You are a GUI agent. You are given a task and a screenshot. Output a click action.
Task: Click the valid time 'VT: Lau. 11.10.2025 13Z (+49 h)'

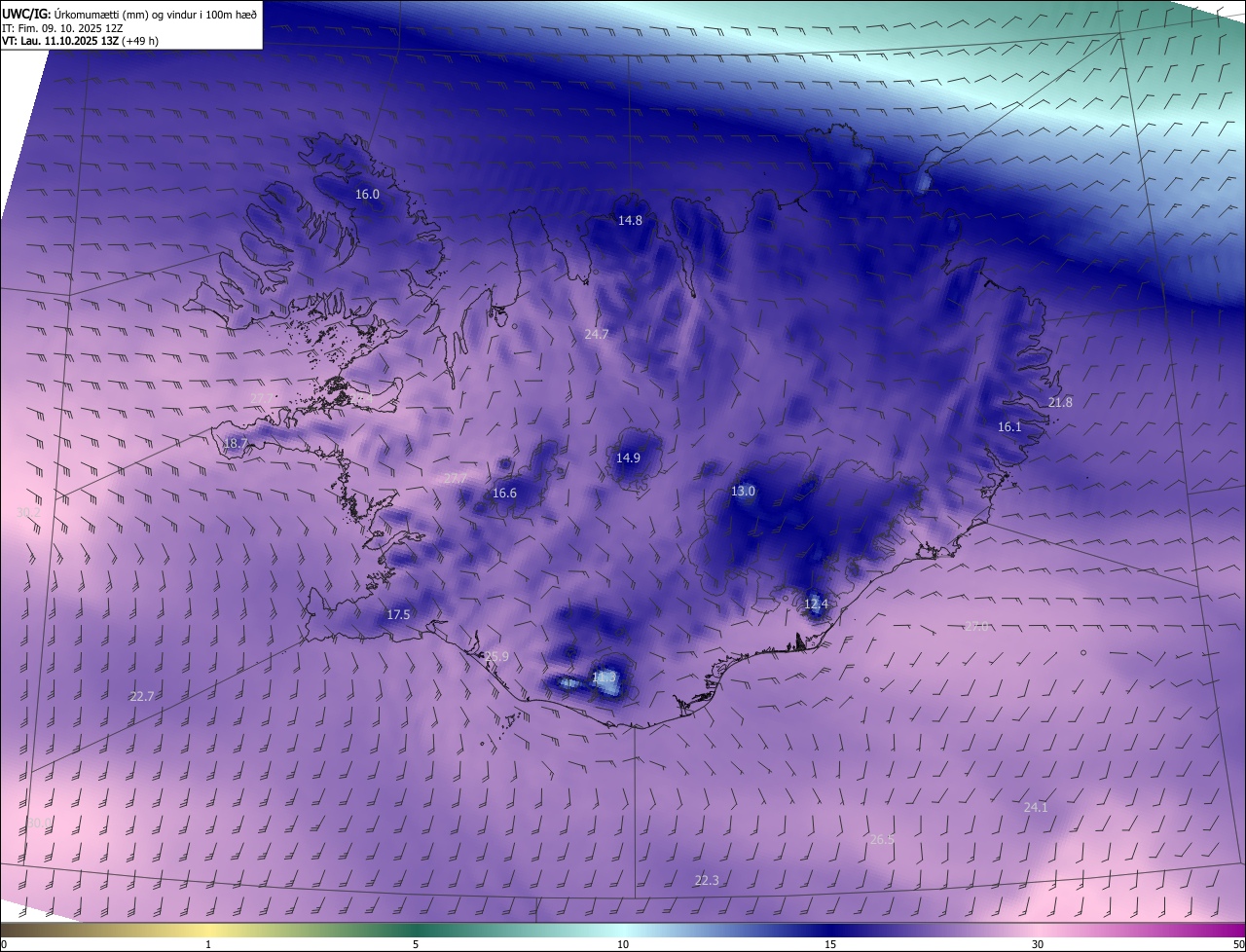80,42
